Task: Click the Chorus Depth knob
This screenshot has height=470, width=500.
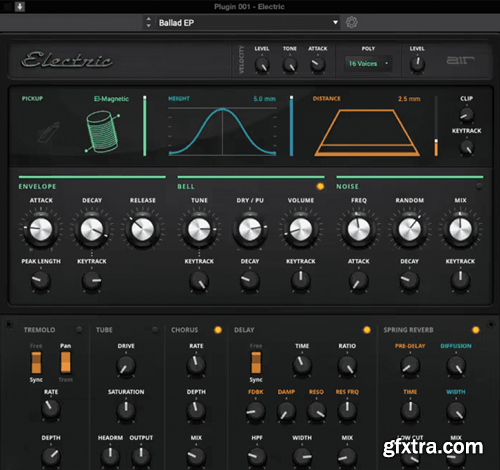Action: point(196,411)
